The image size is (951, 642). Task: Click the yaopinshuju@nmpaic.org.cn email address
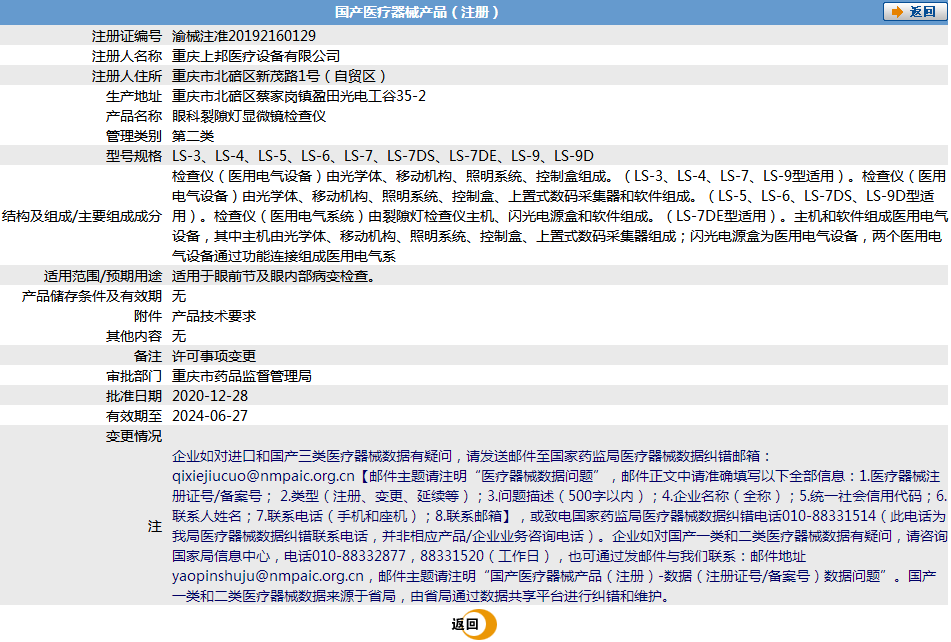[x=268, y=576]
